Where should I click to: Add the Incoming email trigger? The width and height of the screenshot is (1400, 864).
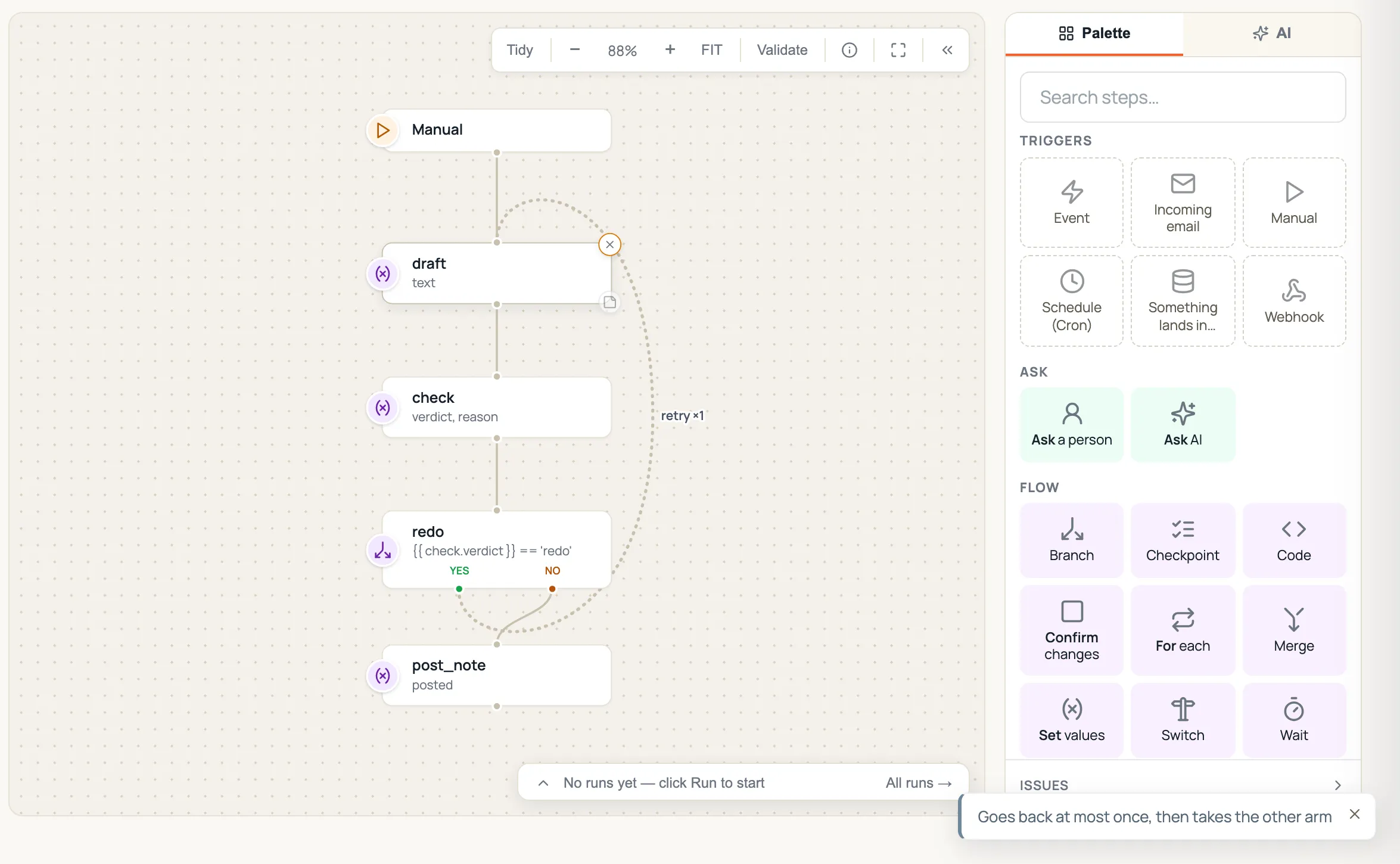coord(1183,203)
